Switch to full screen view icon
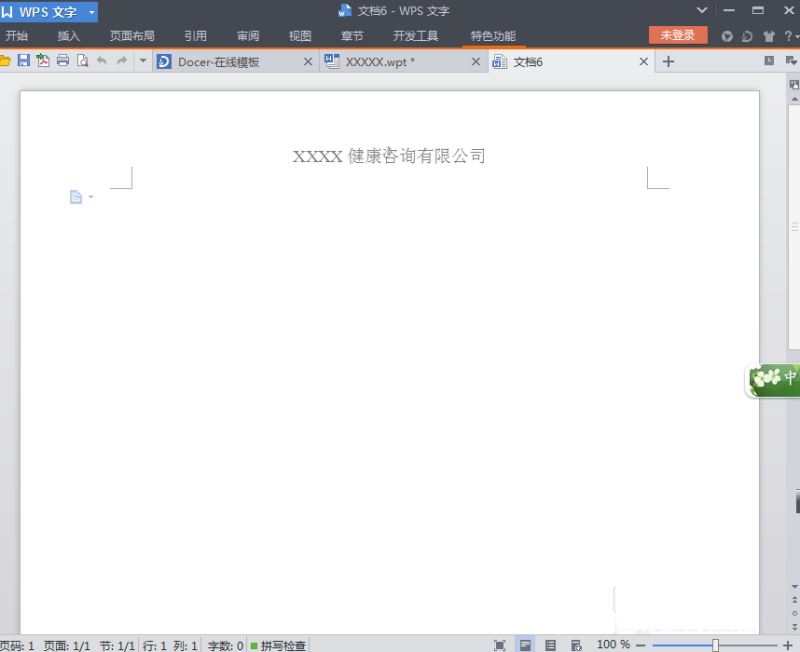 500,645
